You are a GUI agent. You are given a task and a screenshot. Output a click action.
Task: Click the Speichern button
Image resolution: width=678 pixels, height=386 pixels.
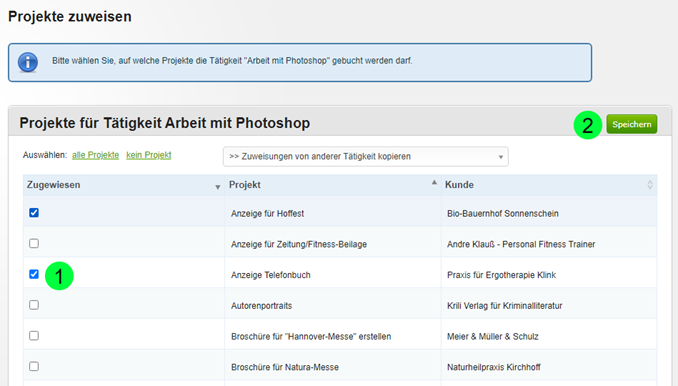632,124
